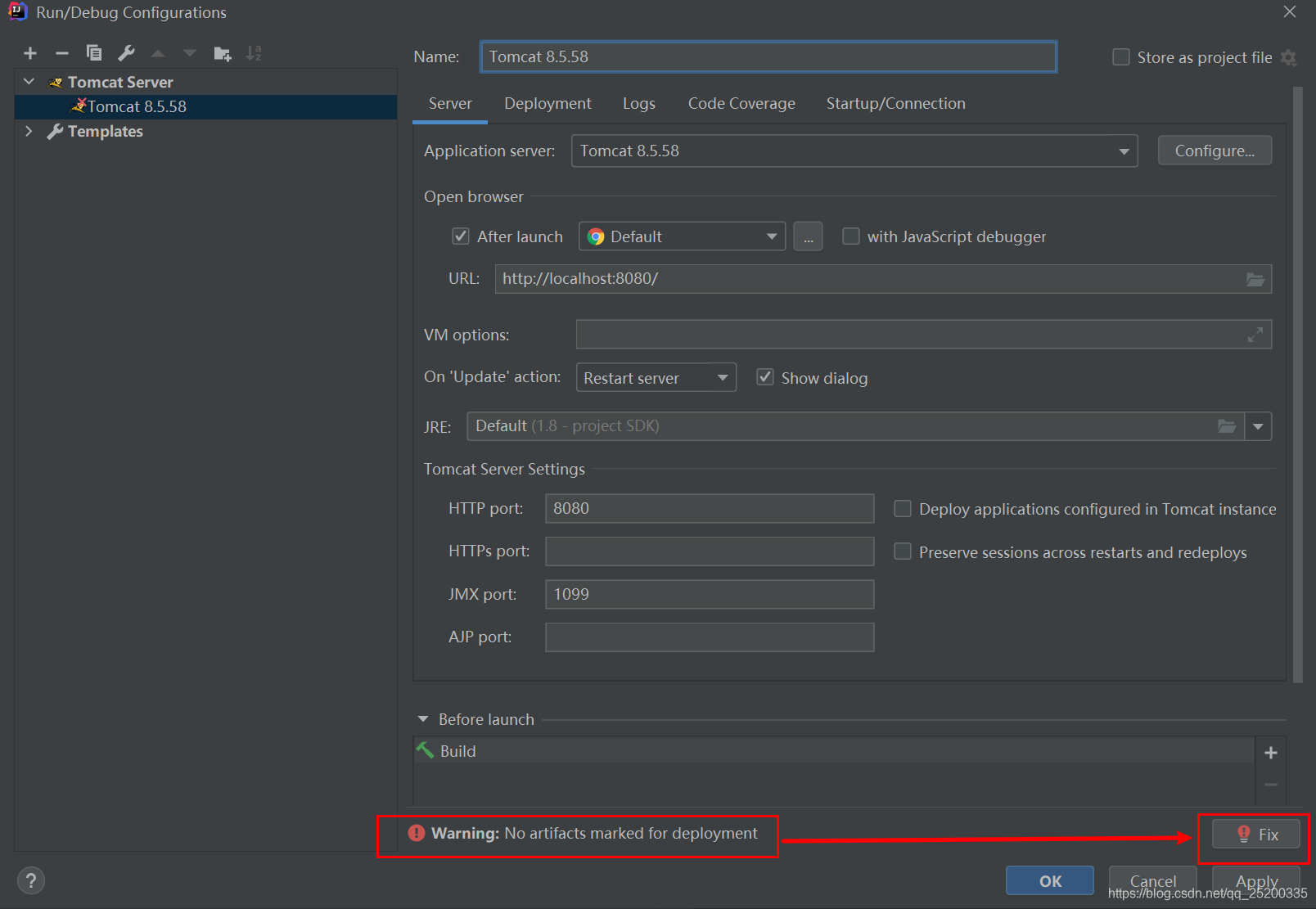Uncheck After launch option
Viewport: 1316px width, 909px height.
tap(461, 236)
